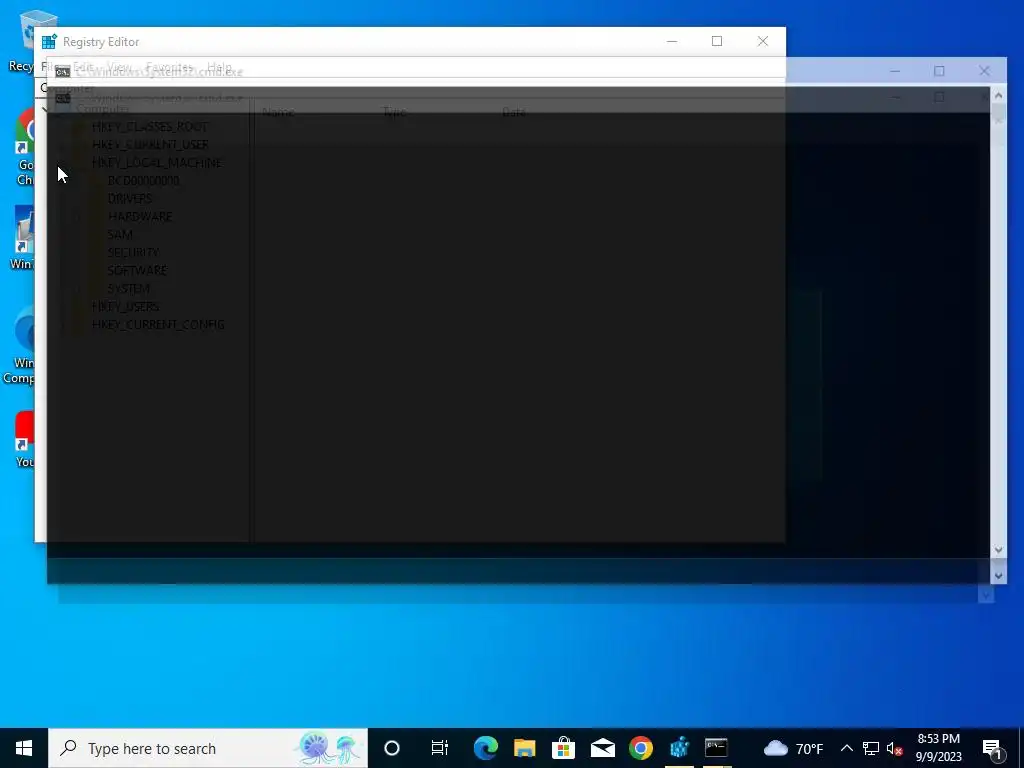Open the notification center icon
This screenshot has height=768, width=1024.
click(992, 748)
